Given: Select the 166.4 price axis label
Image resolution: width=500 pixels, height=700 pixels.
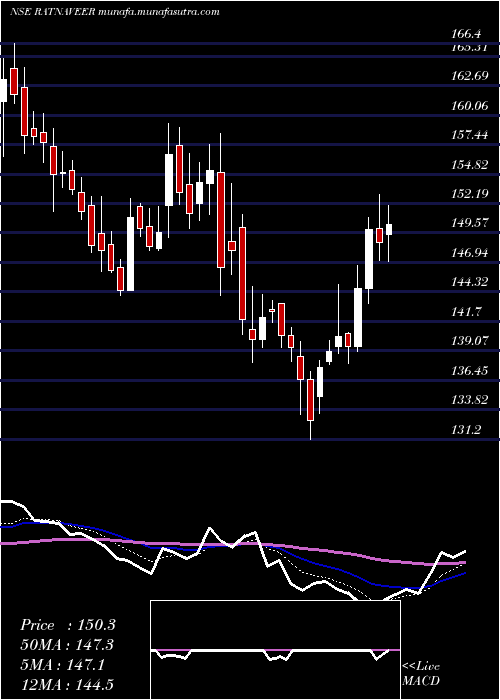Looking at the screenshot, I should pyautogui.click(x=467, y=34).
